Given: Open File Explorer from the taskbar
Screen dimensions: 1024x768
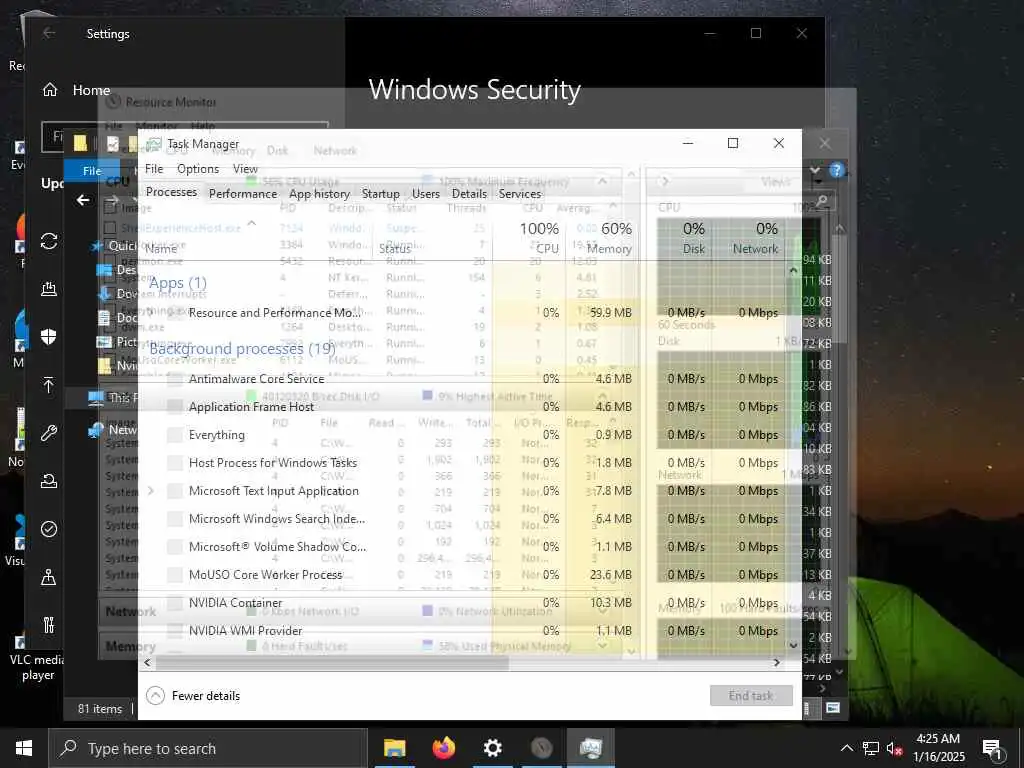Looking at the screenshot, I should pos(394,748).
